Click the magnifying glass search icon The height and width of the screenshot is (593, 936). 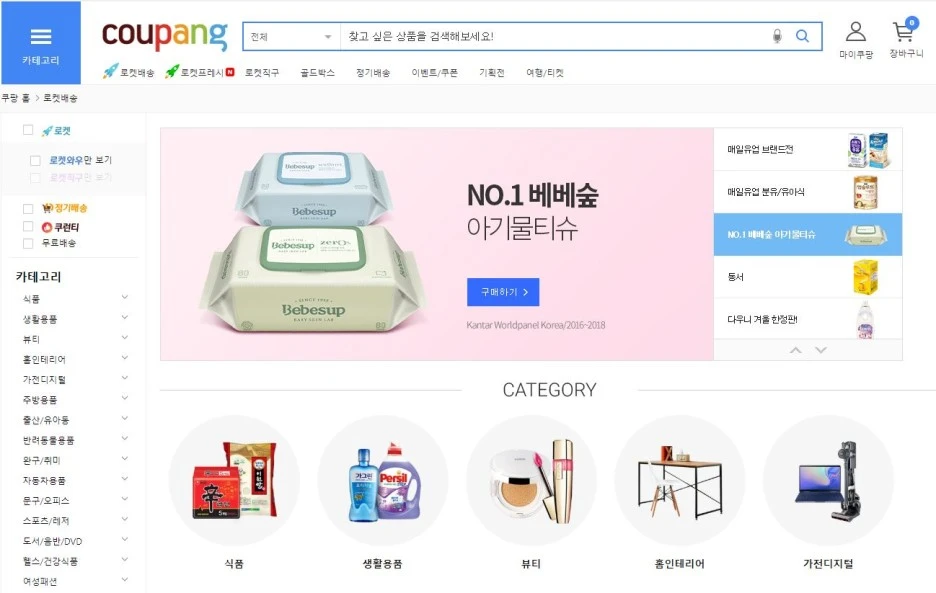[x=802, y=36]
